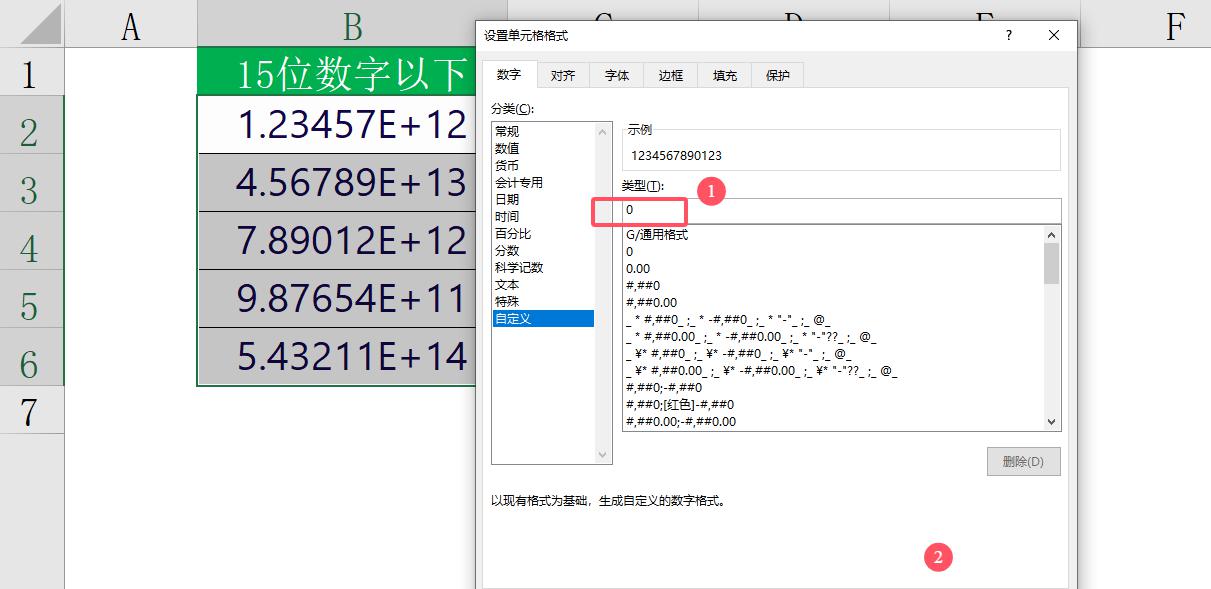Pick 分数 category
Screen dimensions: 1211x589
click(x=543, y=251)
